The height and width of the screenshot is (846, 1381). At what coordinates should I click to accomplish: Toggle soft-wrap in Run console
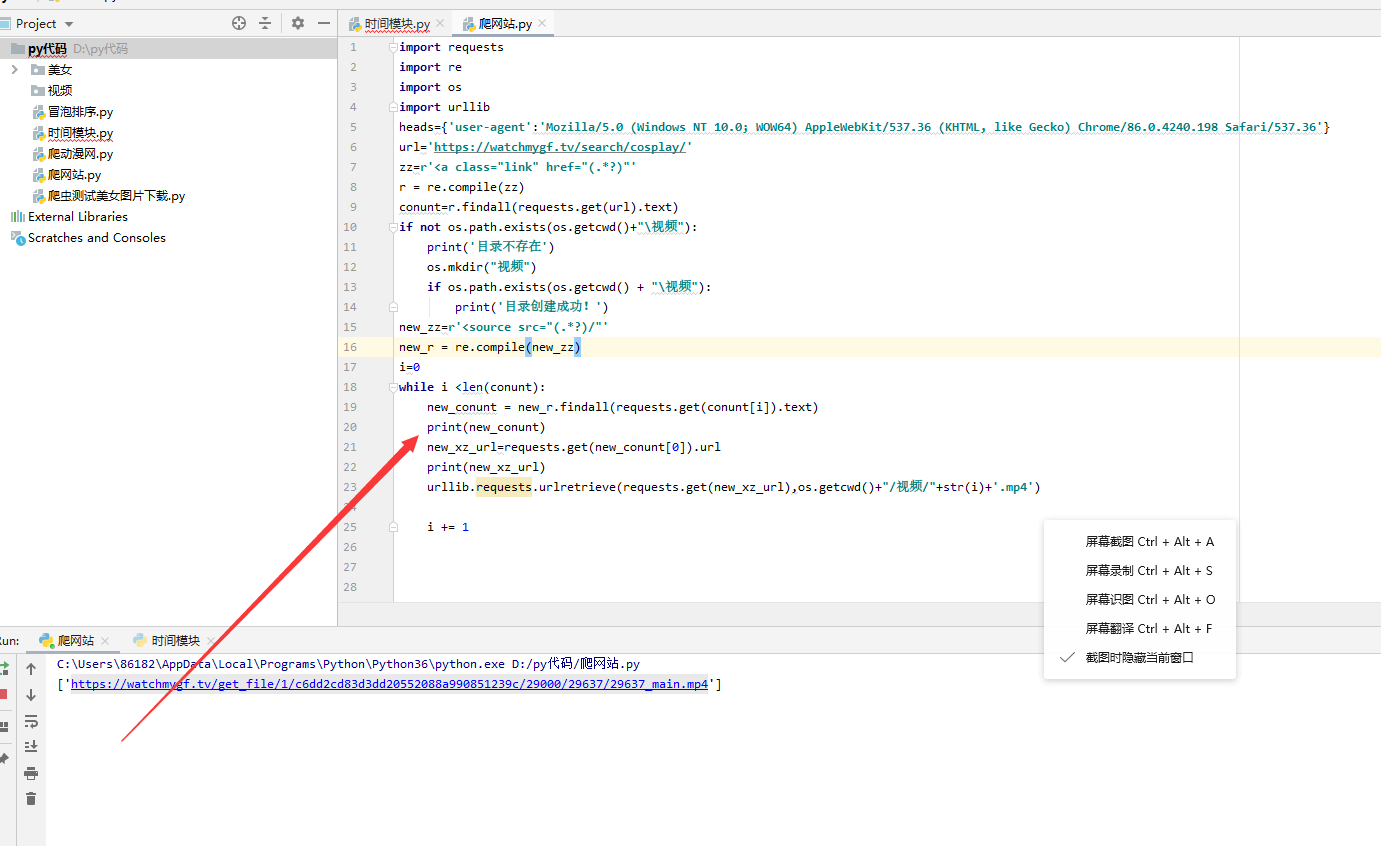(x=31, y=721)
